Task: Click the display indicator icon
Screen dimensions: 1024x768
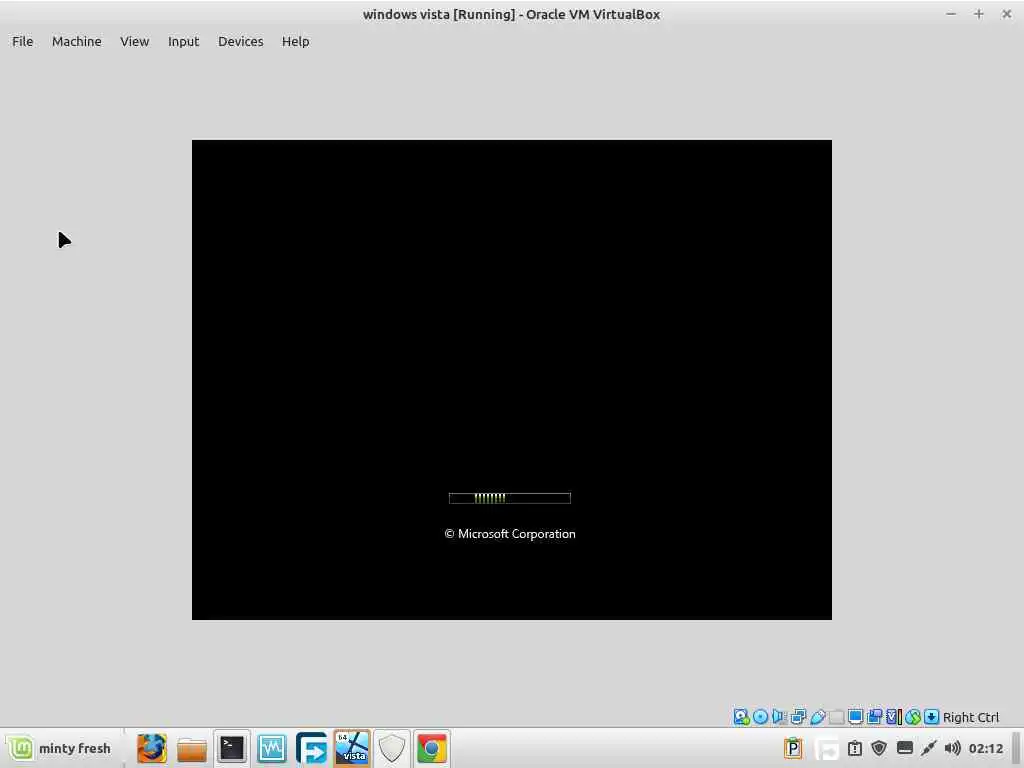Action: [856, 717]
